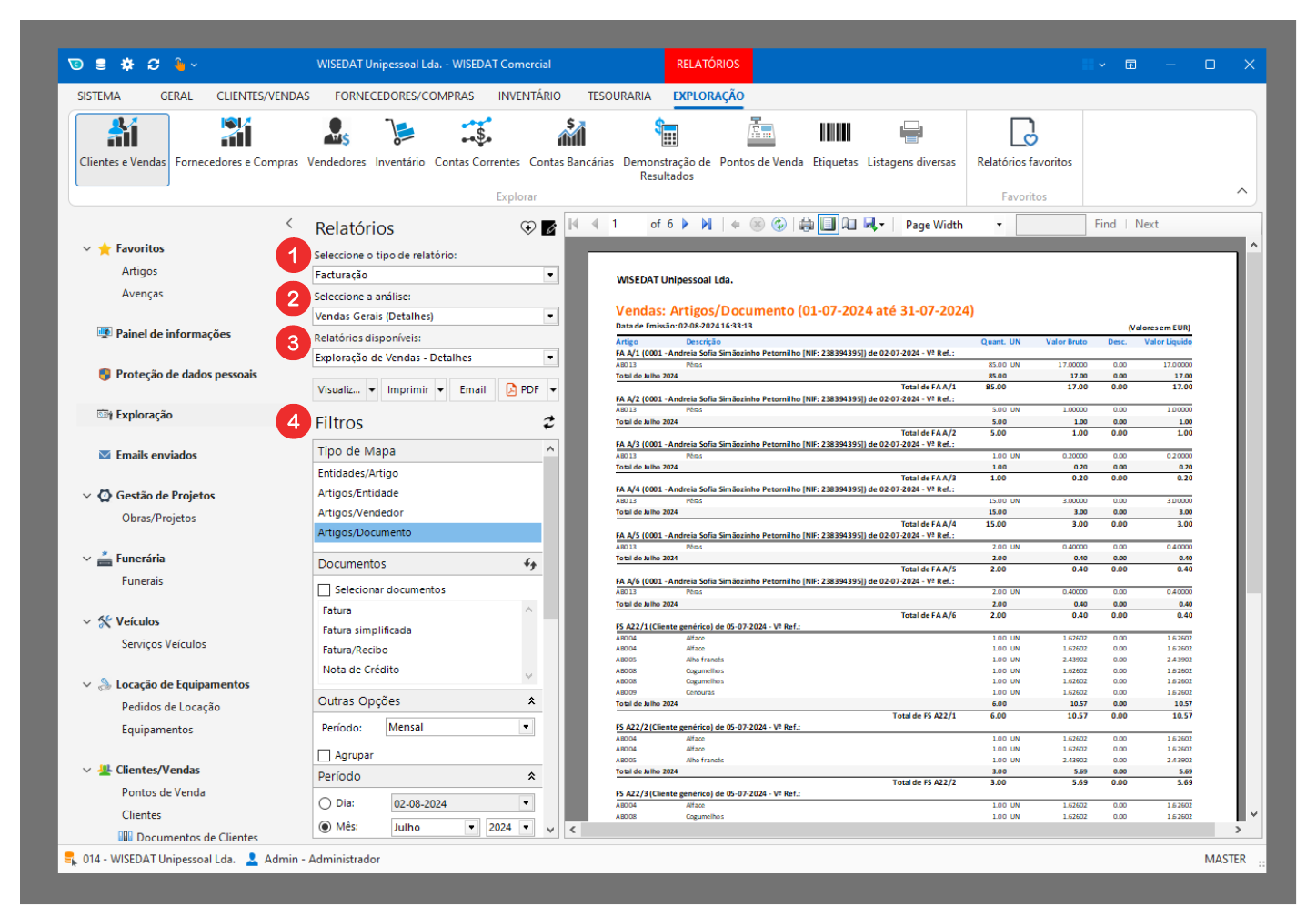The height and width of the screenshot is (917, 1316).
Task: Click the Find text input field
Action: (x=1050, y=225)
